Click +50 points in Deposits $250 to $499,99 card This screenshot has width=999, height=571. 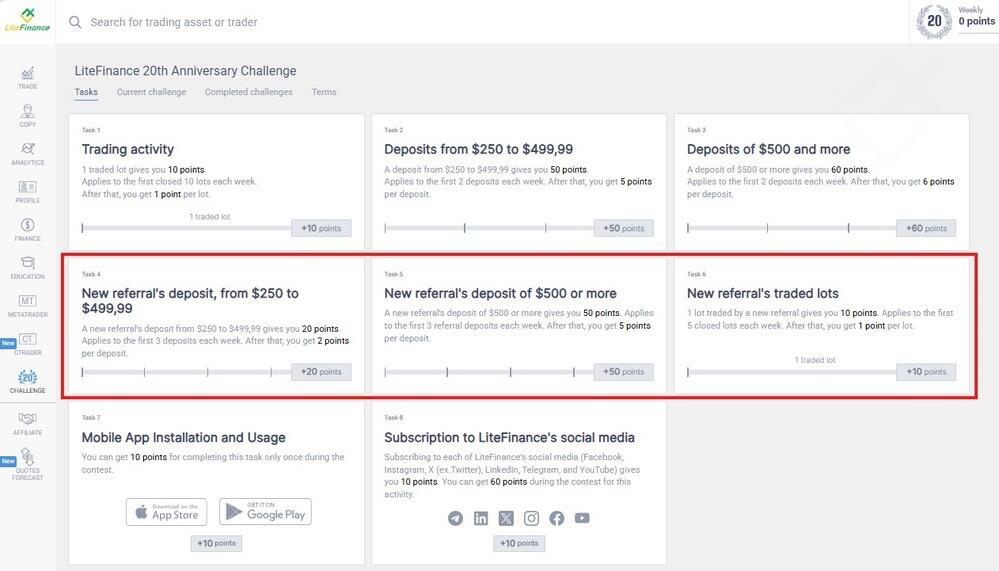(x=624, y=228)
